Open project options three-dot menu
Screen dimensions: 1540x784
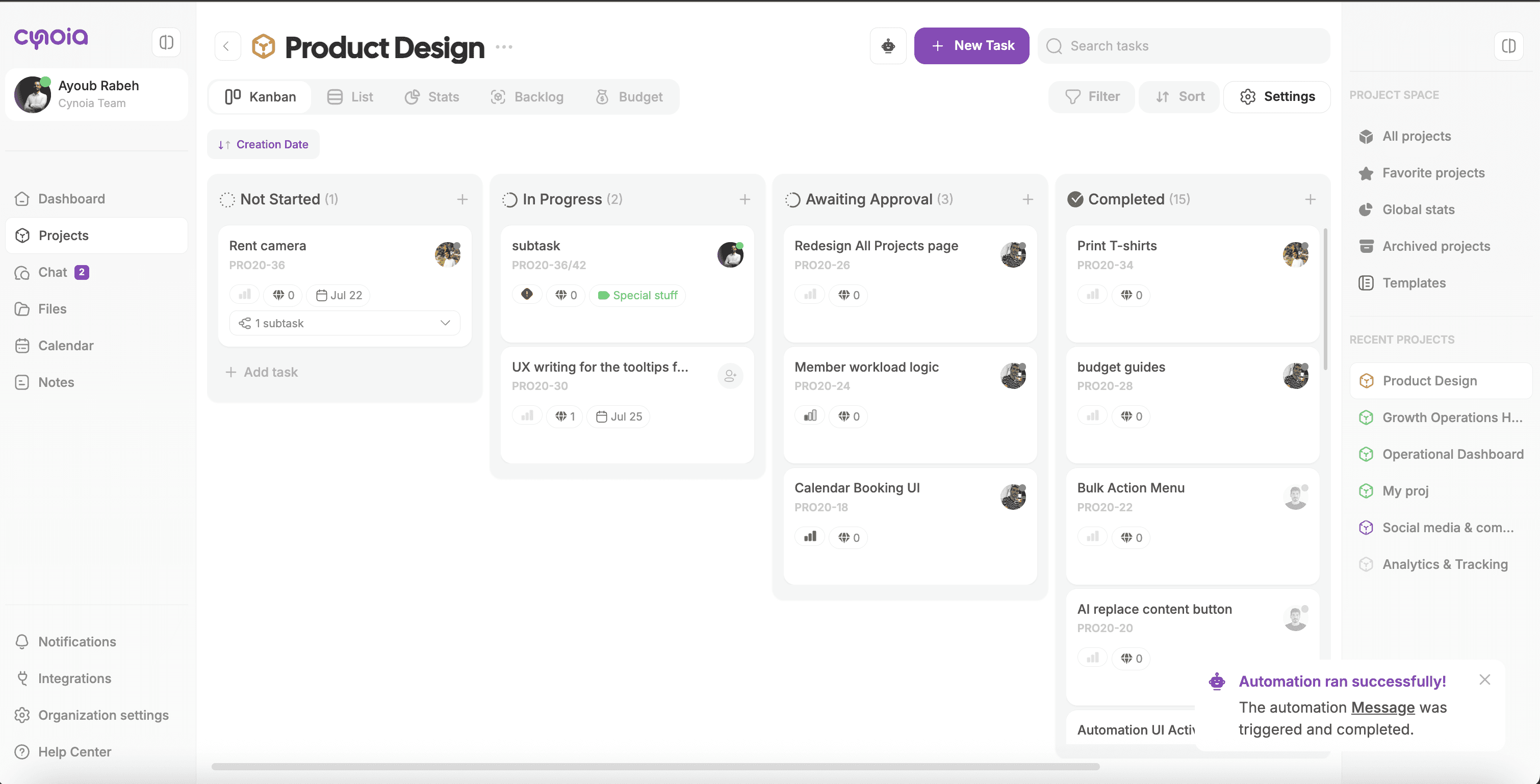coord(504,46)
